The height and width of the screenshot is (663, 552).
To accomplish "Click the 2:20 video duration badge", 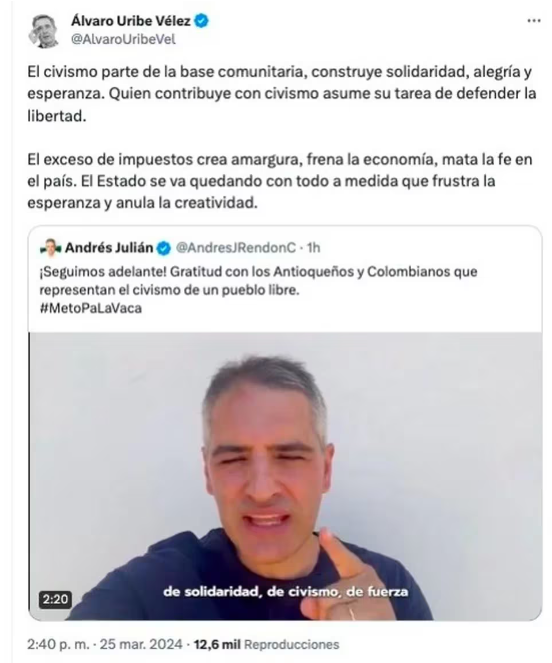I will [x=55, y=599].
